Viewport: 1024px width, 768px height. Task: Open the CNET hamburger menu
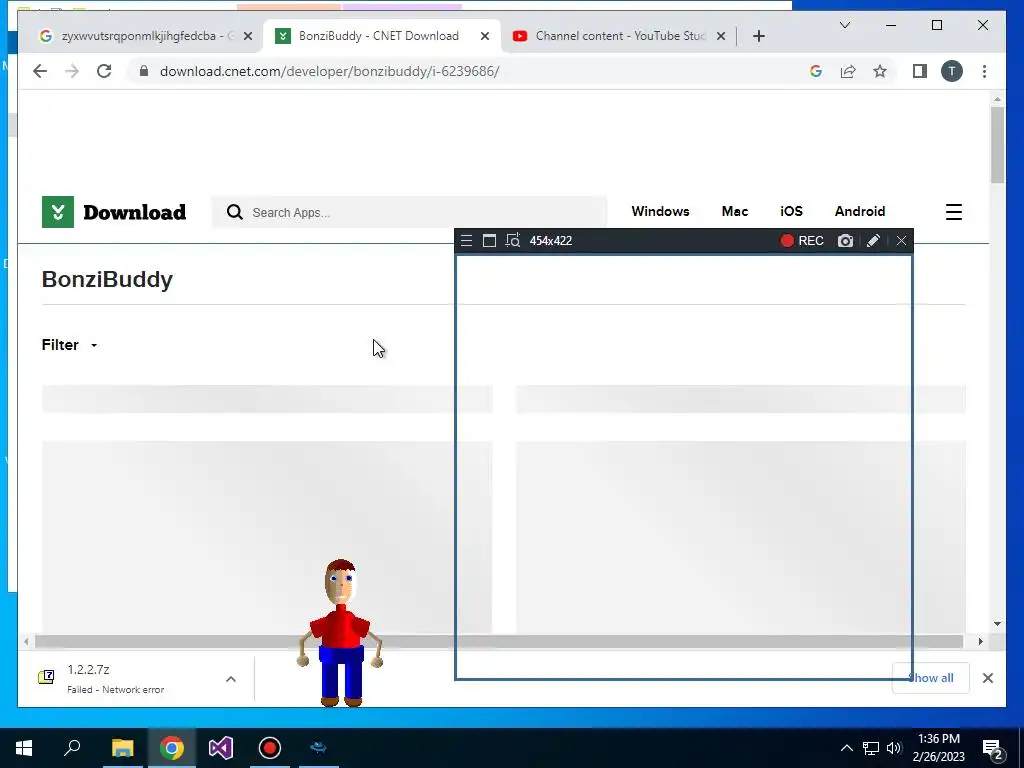coord(953,212)
